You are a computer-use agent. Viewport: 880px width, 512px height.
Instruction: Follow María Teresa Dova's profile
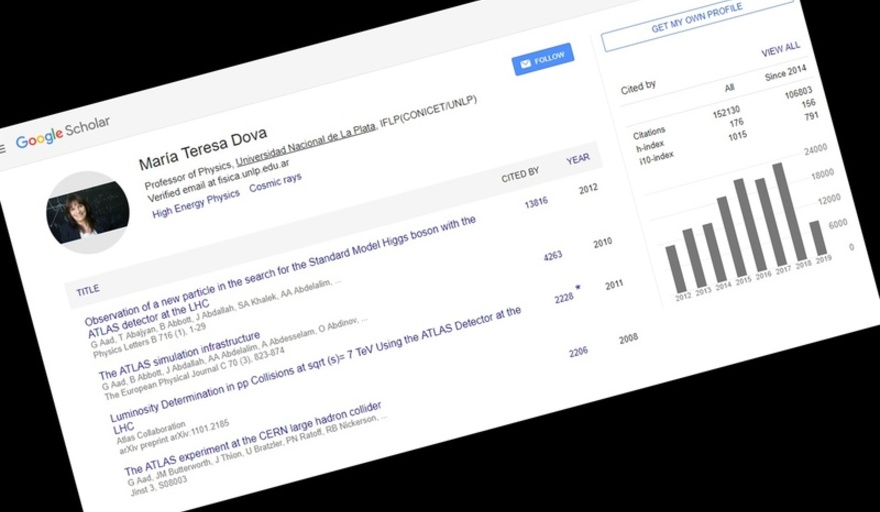[x=543, y=59]
